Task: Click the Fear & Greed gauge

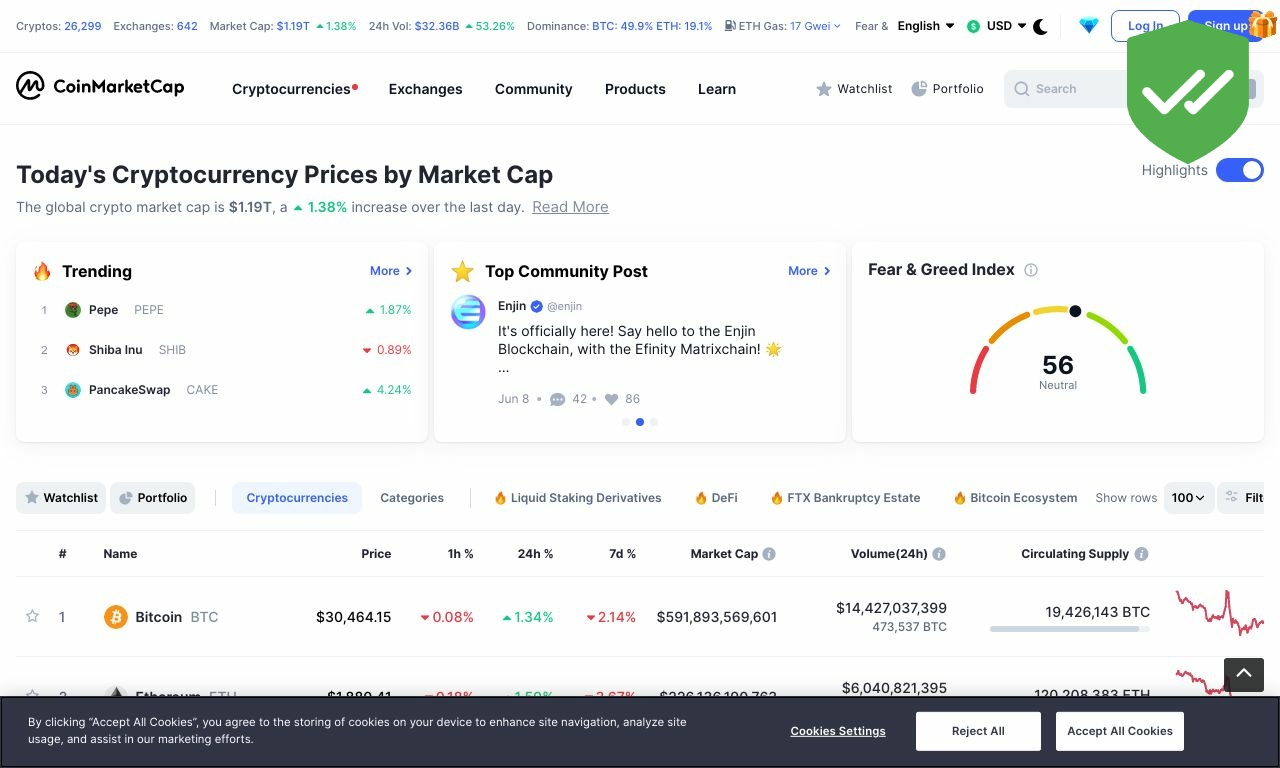Action: [1058, 351]
